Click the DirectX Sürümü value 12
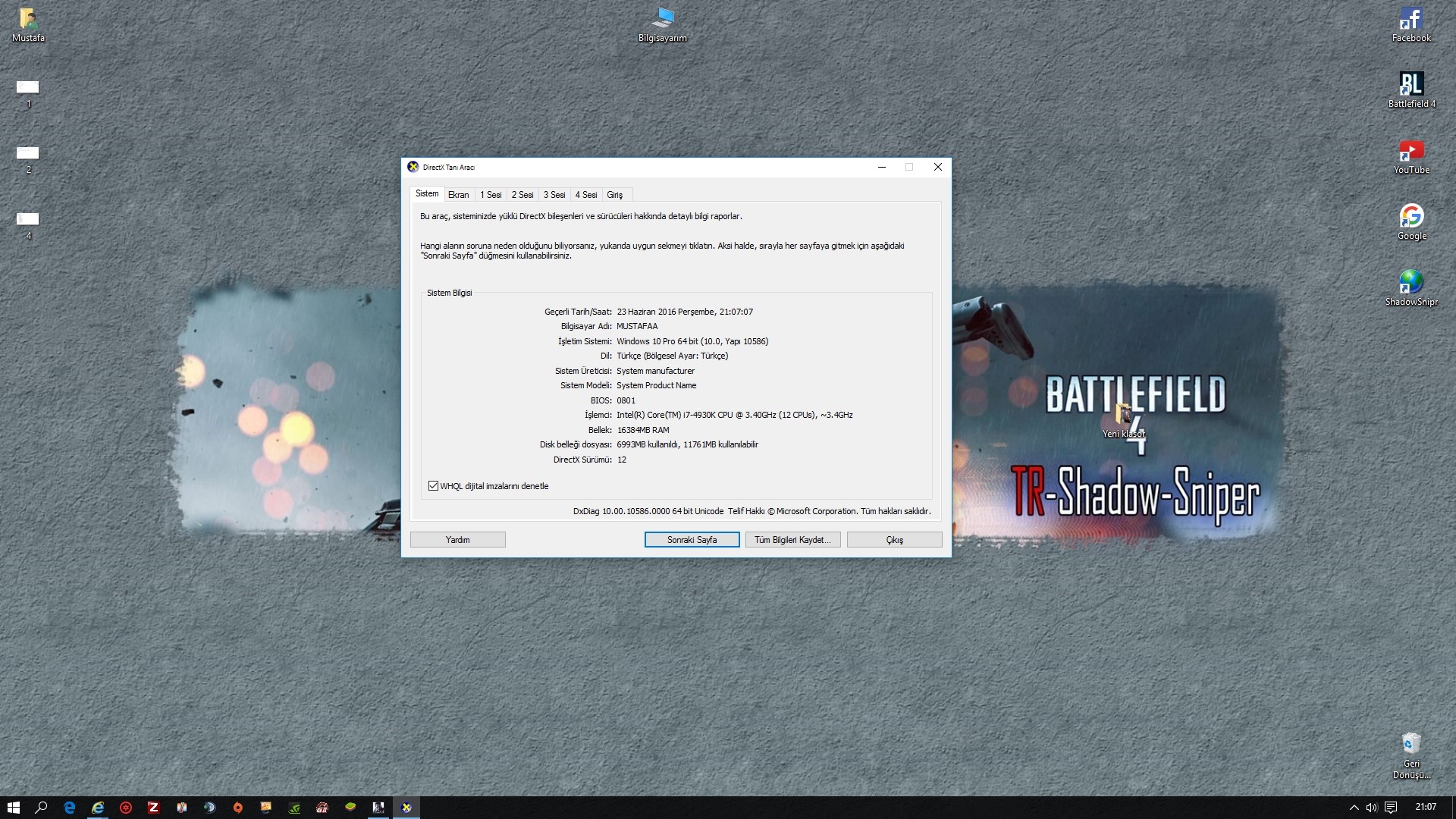 pos(622,460)
